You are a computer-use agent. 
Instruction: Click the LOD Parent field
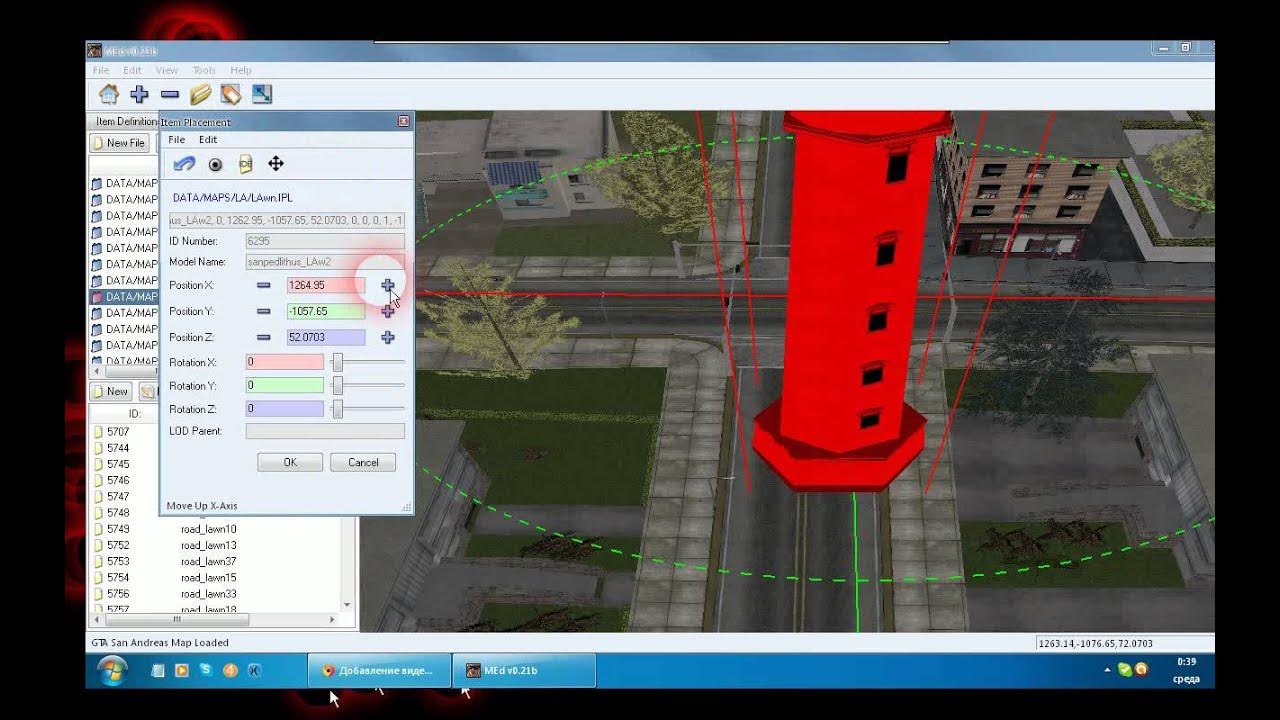[325, 431]
